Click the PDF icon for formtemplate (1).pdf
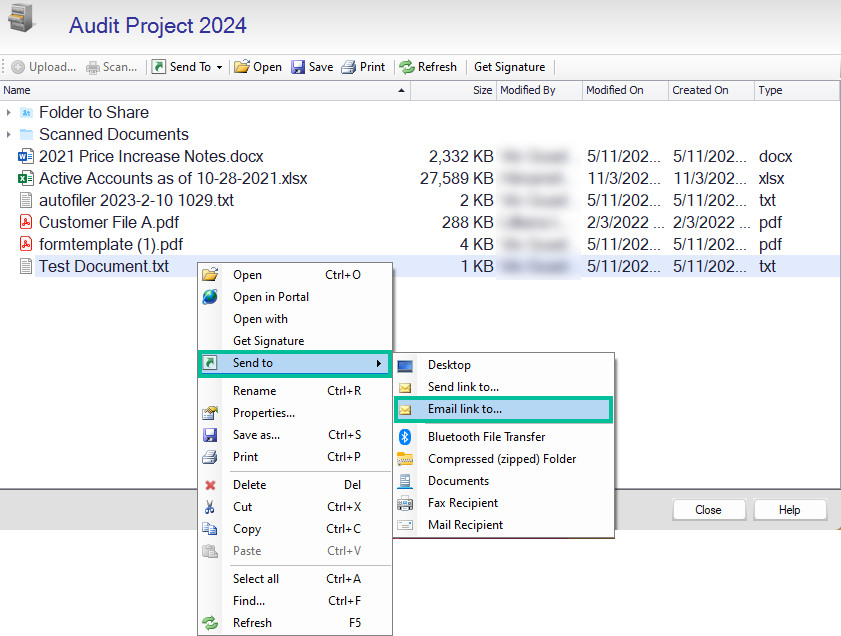This screenshot has width=841, height=636. pos(26,244)
